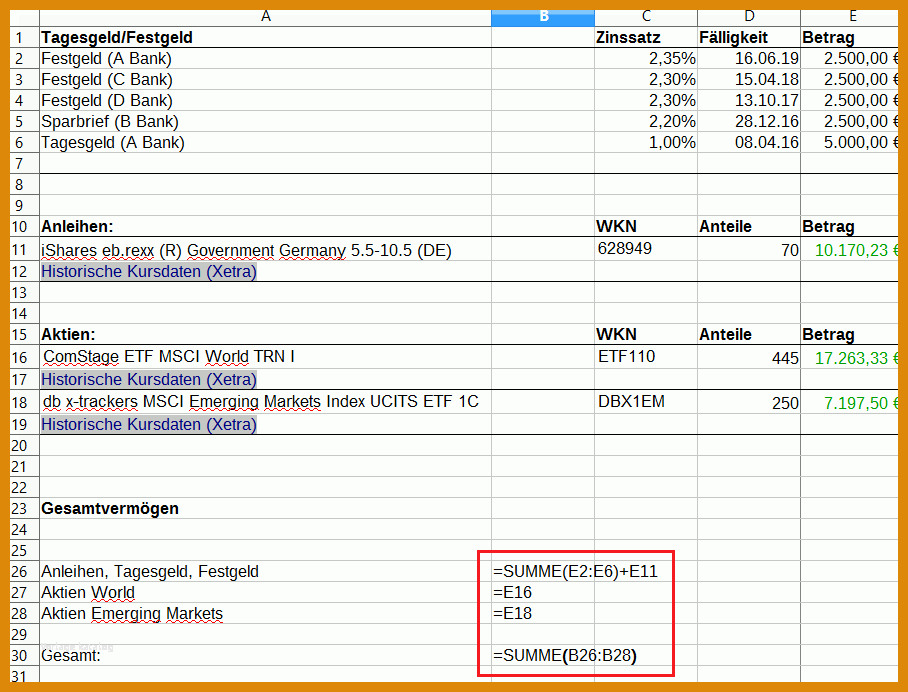Screen dimensions: 908x692
Task: Select row 23 header
Action: pos(24,508)
